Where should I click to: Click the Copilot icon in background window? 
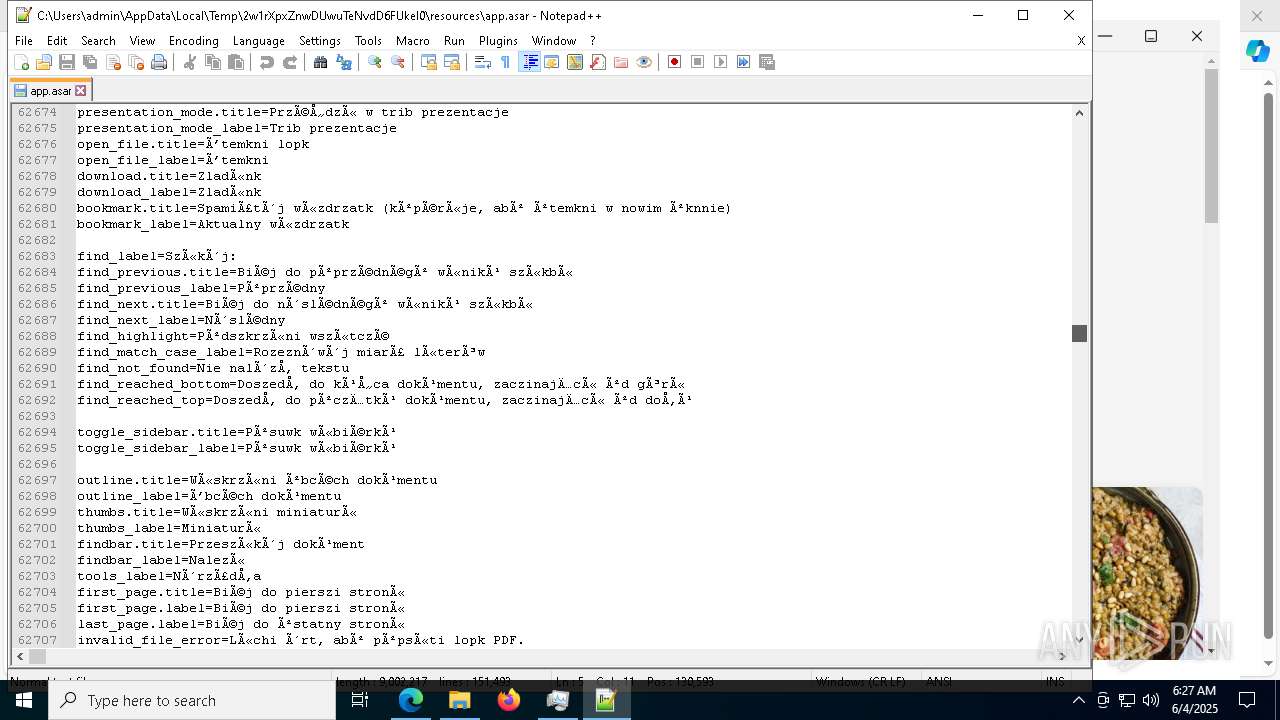1257,51
